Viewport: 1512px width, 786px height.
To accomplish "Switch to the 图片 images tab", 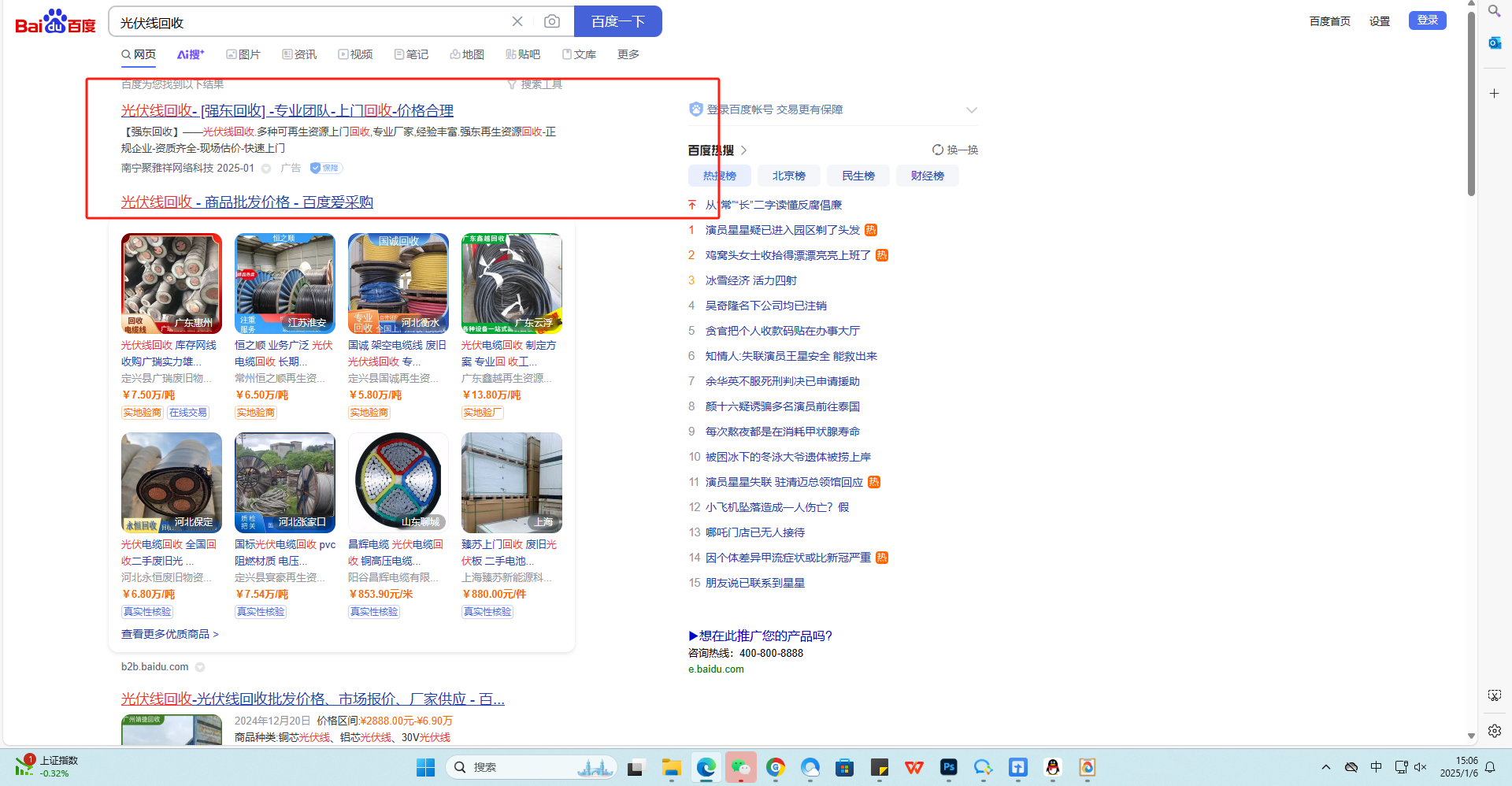I will point(243,54).
